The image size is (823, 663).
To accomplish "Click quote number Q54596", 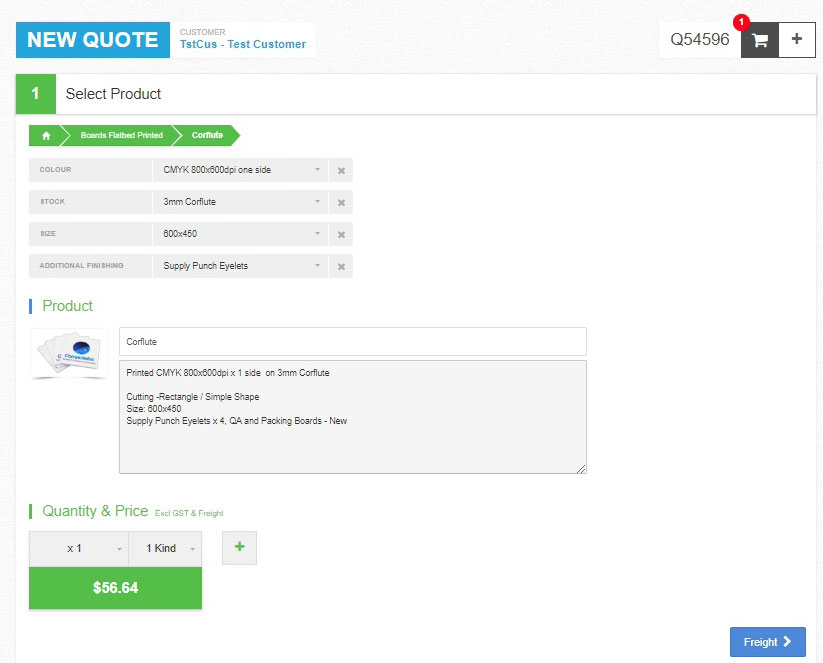I will [x=700, y=40].
